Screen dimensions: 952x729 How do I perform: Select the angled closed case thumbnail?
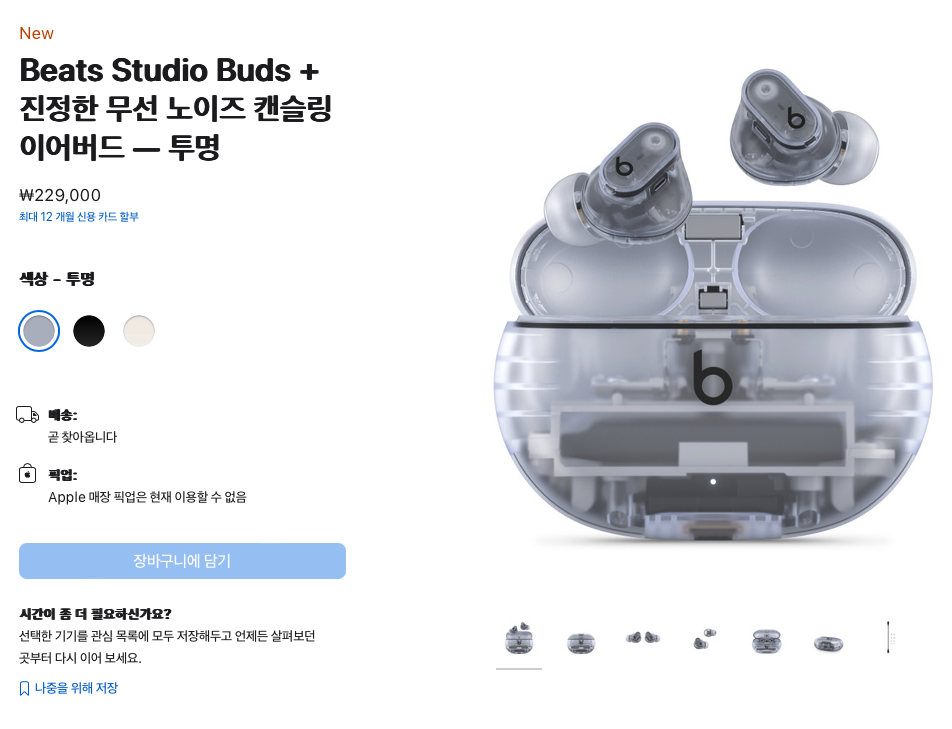click(828, 643)
